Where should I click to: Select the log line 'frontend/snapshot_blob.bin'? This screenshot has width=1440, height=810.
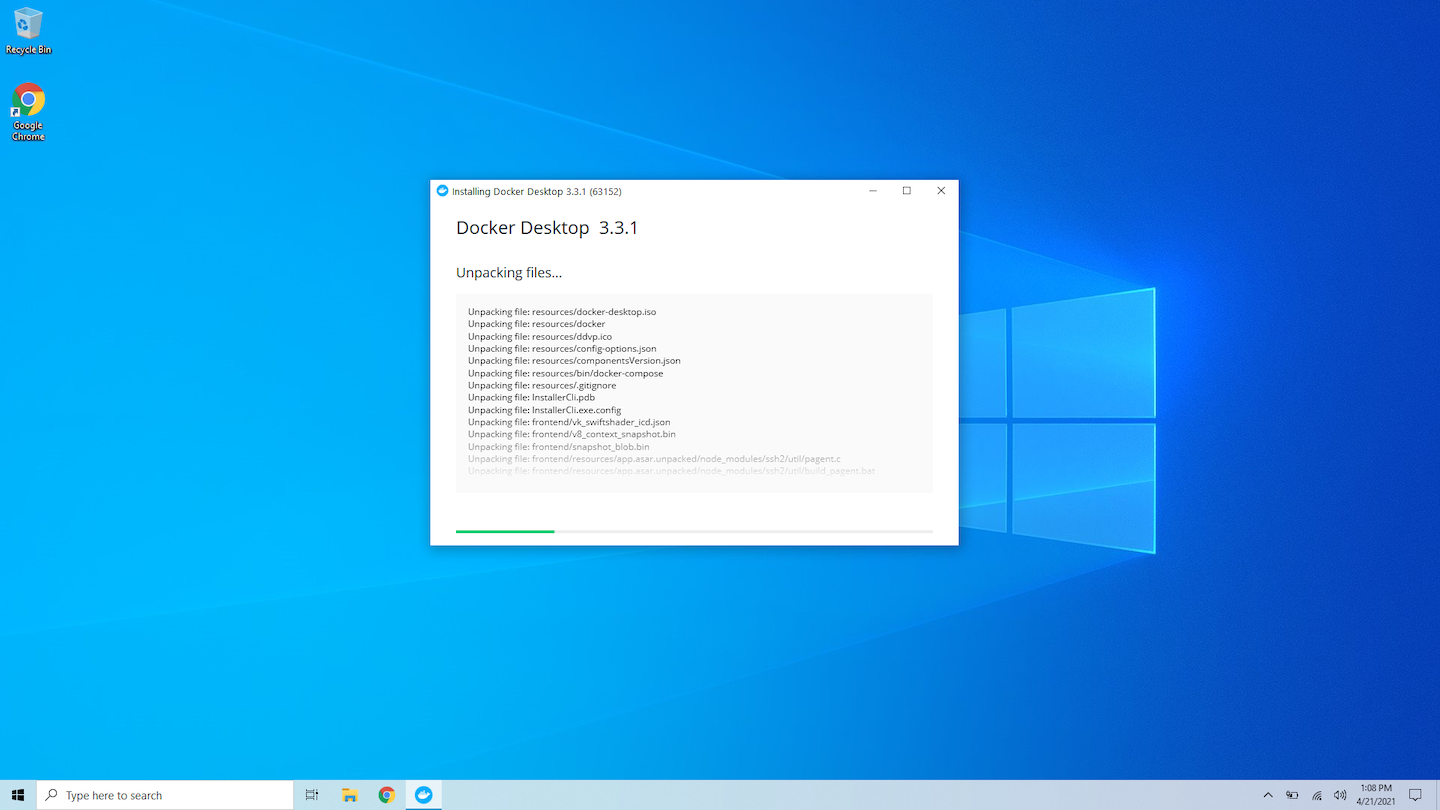coord(559,446)
